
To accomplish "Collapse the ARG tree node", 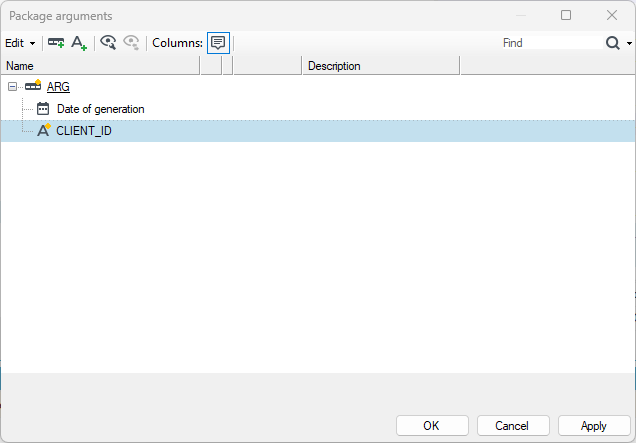I will (13, 86).
